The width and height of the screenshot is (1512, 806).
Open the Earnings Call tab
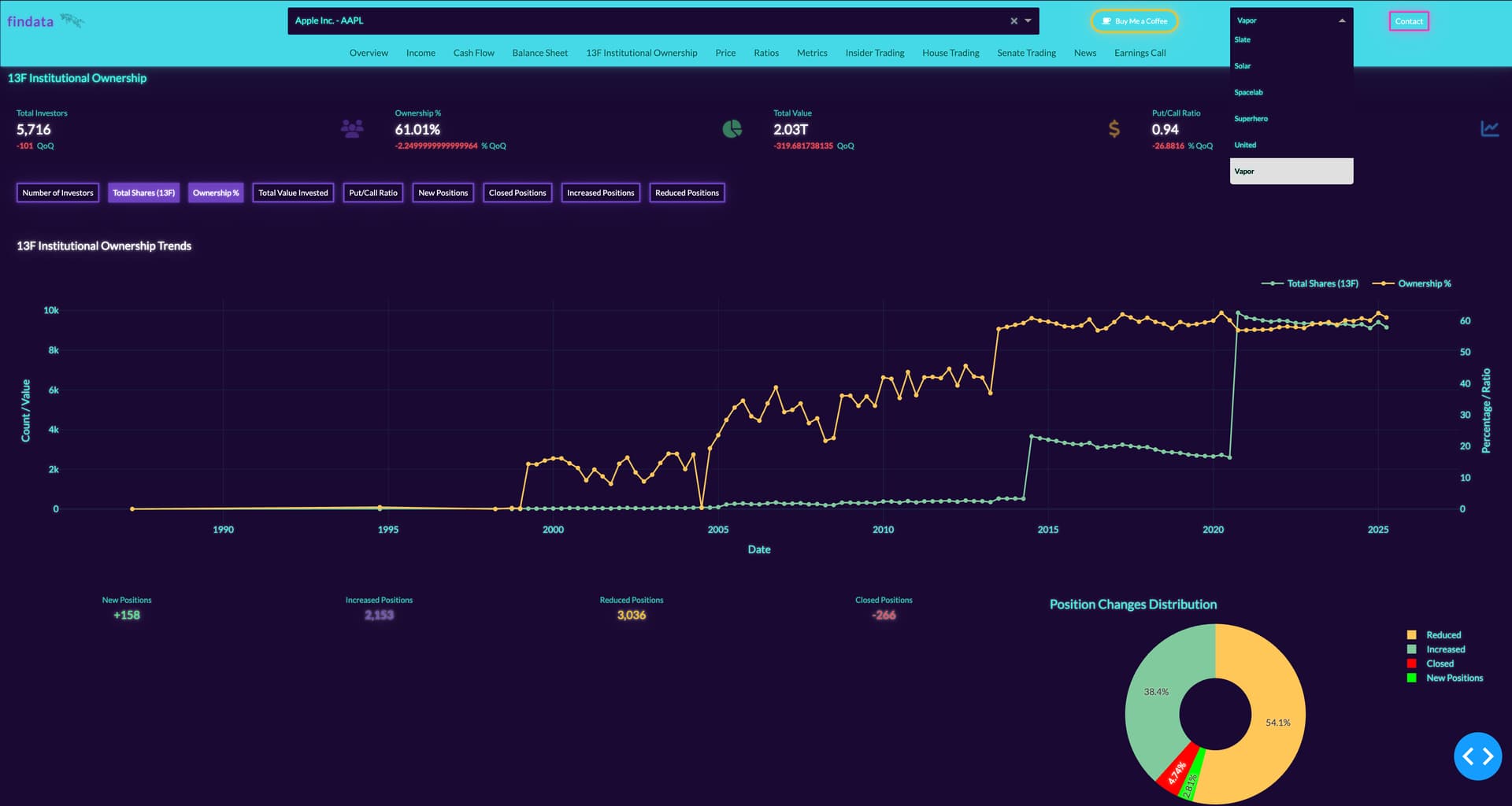[x=1140, y=53]
